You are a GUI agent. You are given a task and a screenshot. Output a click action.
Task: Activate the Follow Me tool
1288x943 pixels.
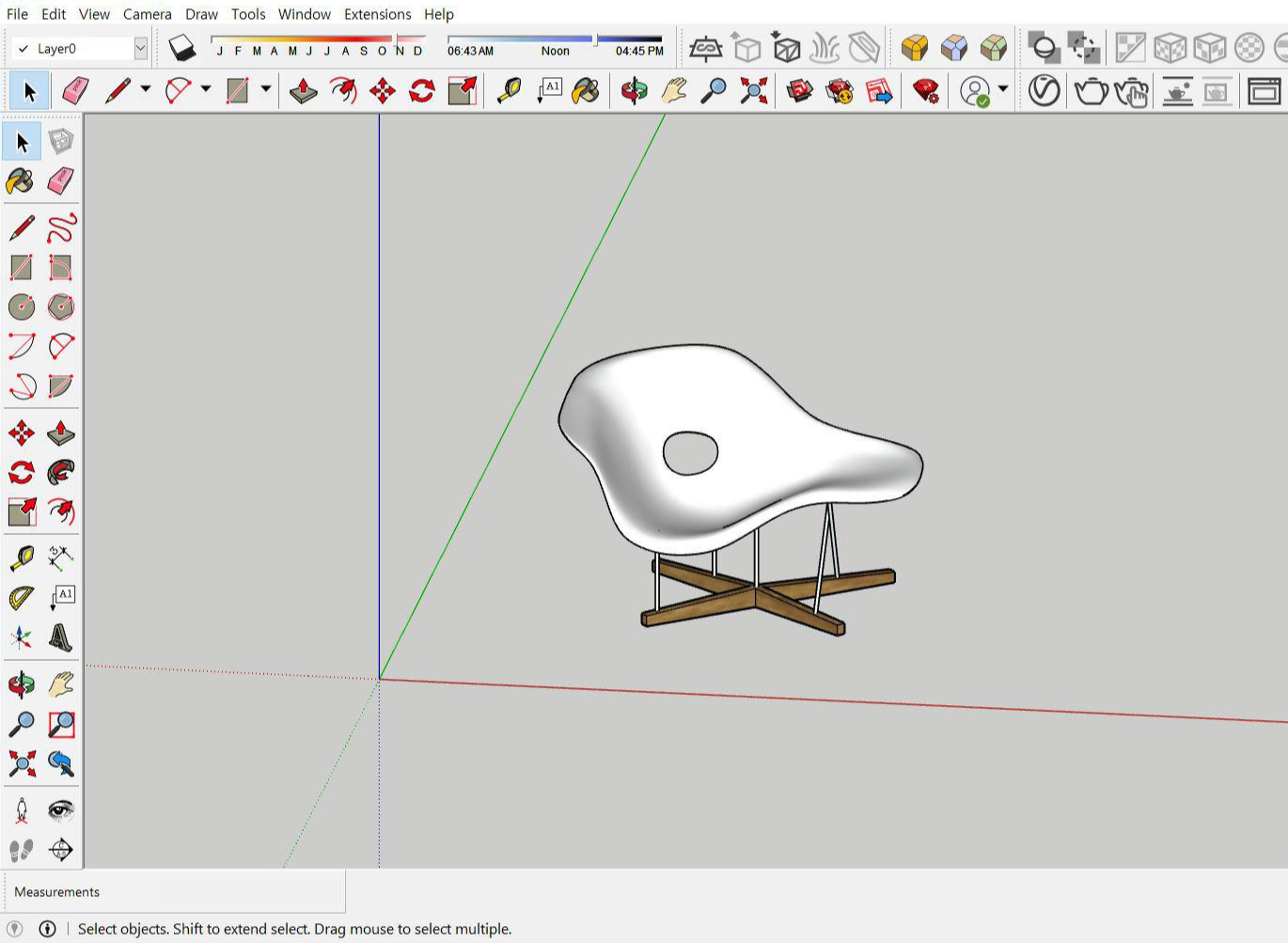coord(61,472)
